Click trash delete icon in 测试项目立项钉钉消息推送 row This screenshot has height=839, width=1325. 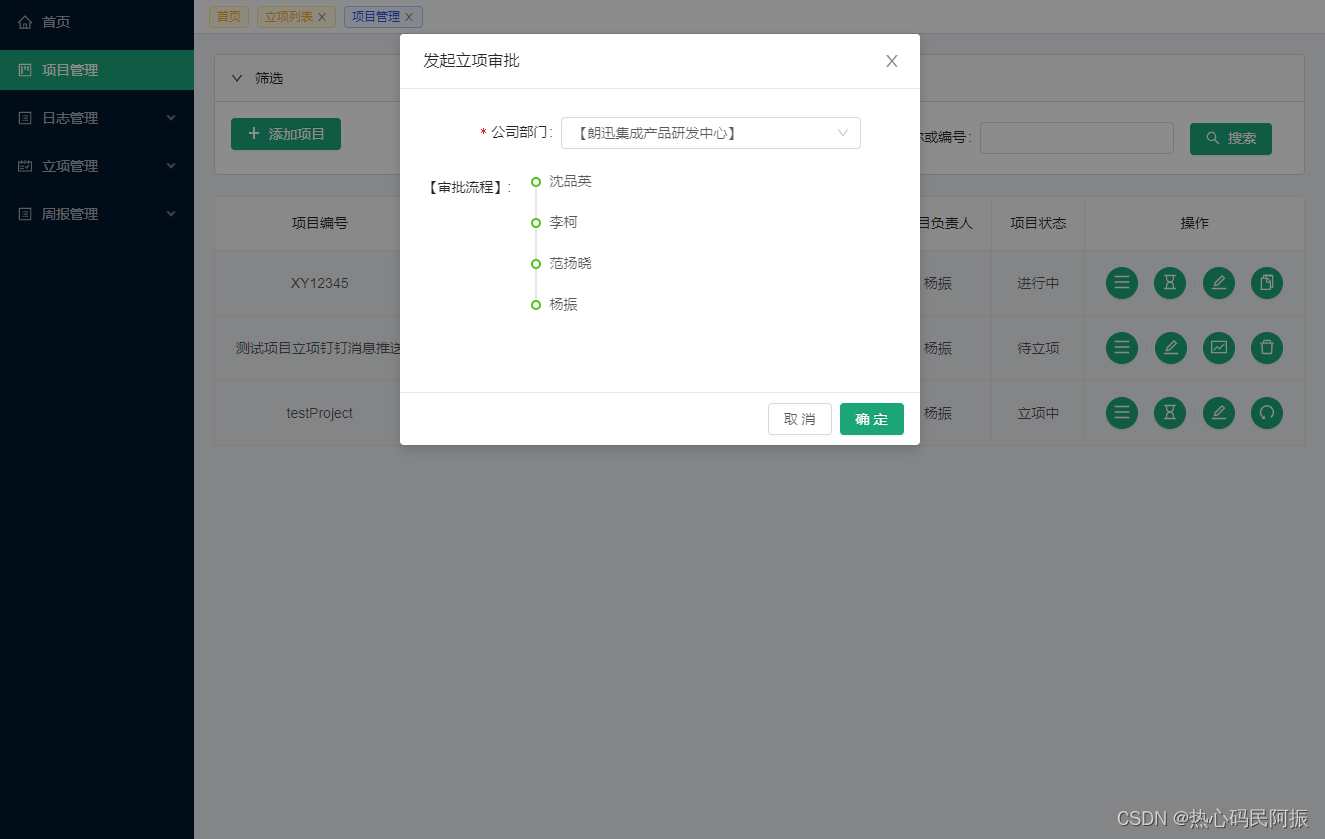pos(1267,348)
